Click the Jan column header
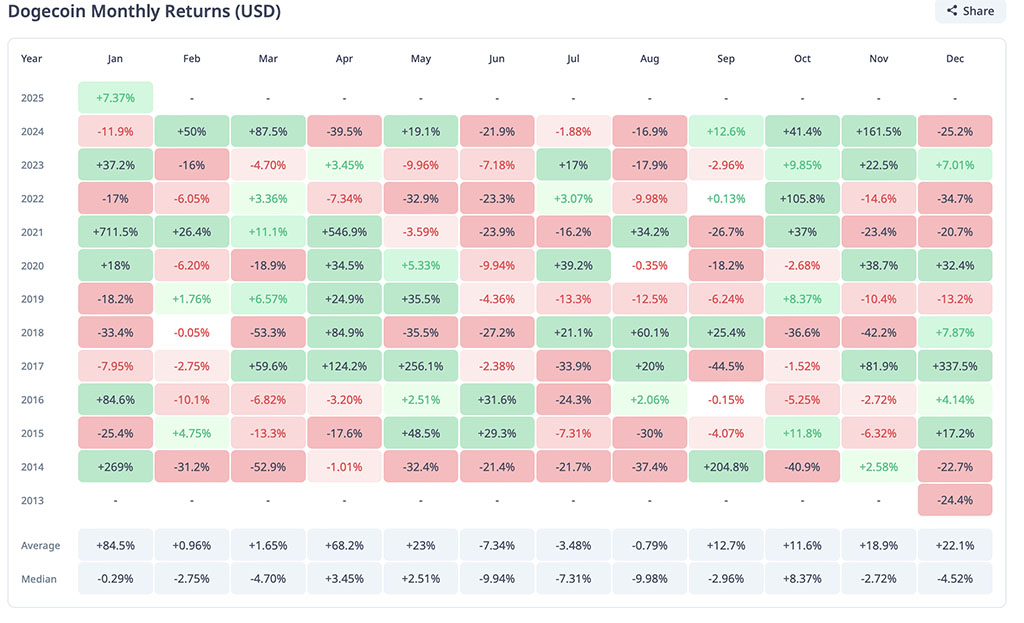Viewport: 1024px width, 623px height. (115, 59)
